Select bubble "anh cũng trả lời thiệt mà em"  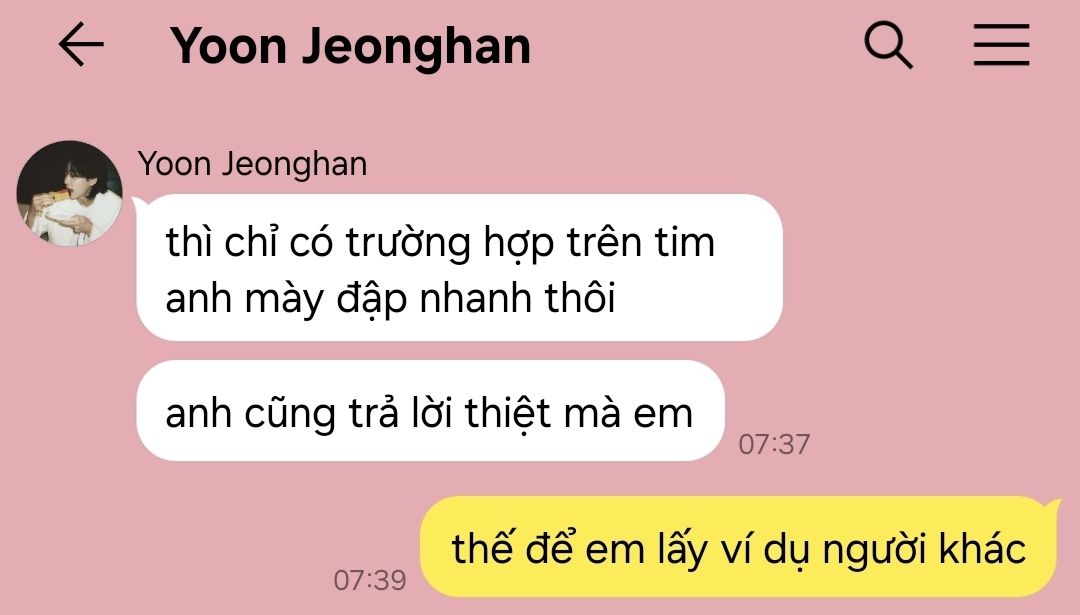[x=430, y=411]
